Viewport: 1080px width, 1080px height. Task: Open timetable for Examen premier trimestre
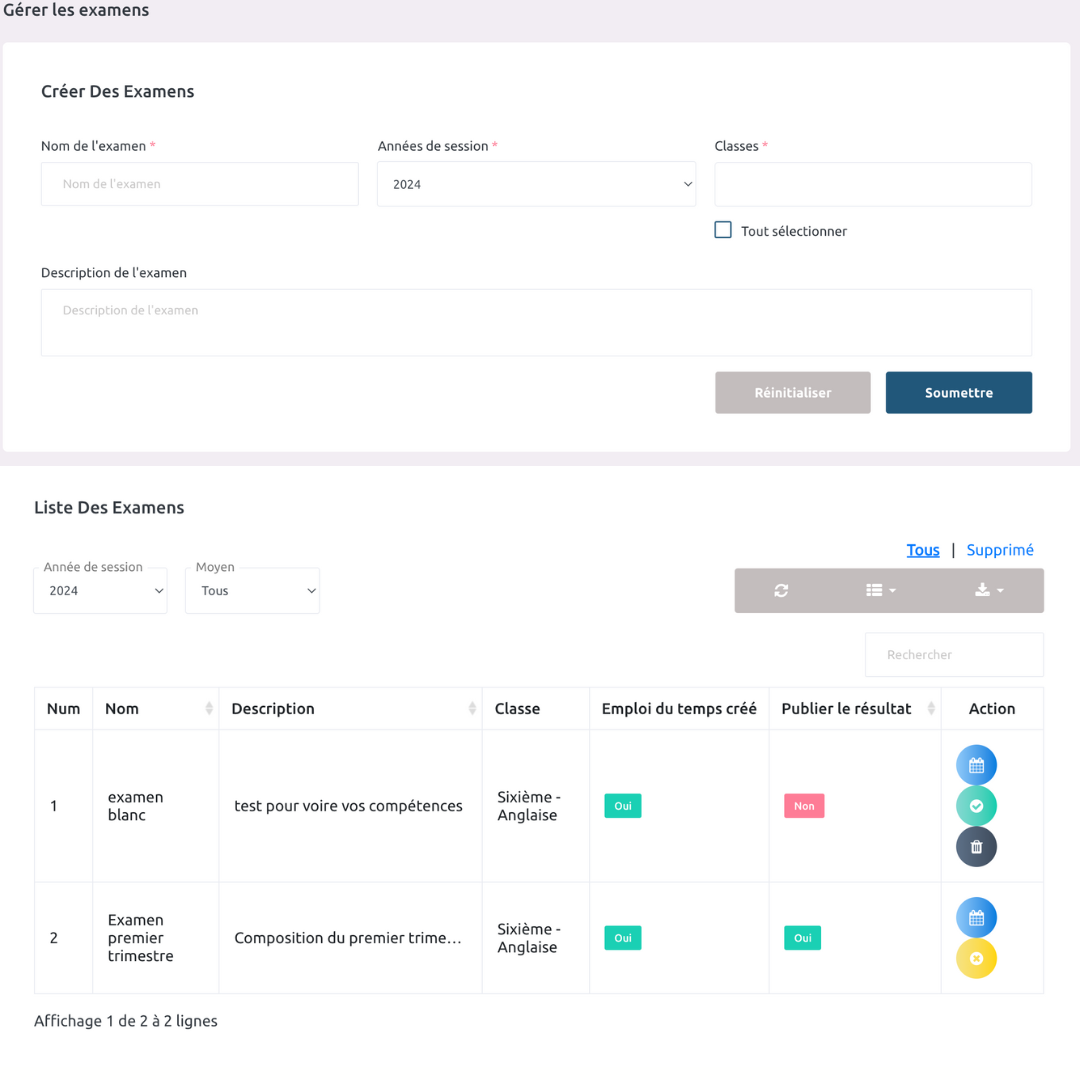[976, 918]
